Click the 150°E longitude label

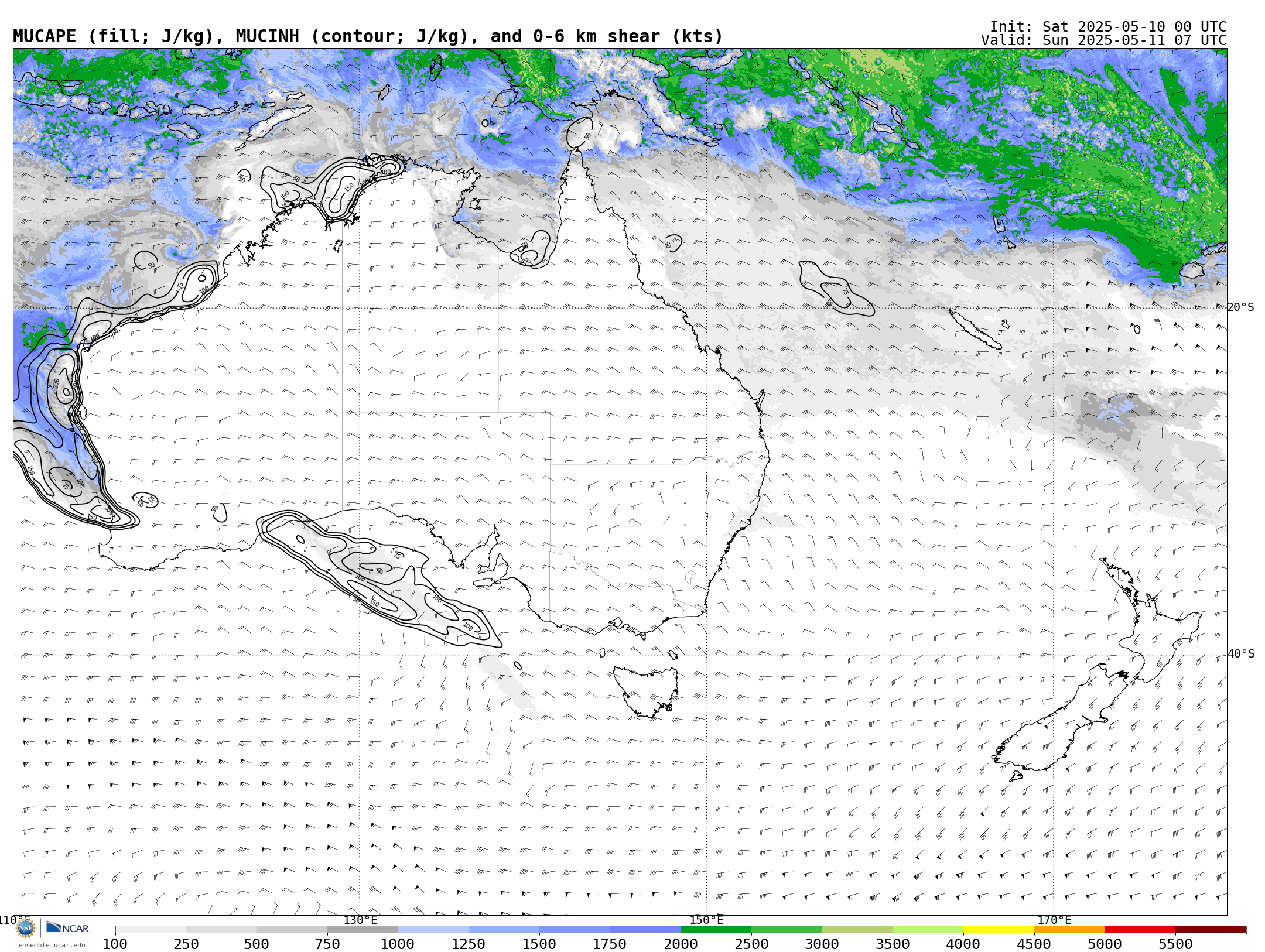(707, 920)
